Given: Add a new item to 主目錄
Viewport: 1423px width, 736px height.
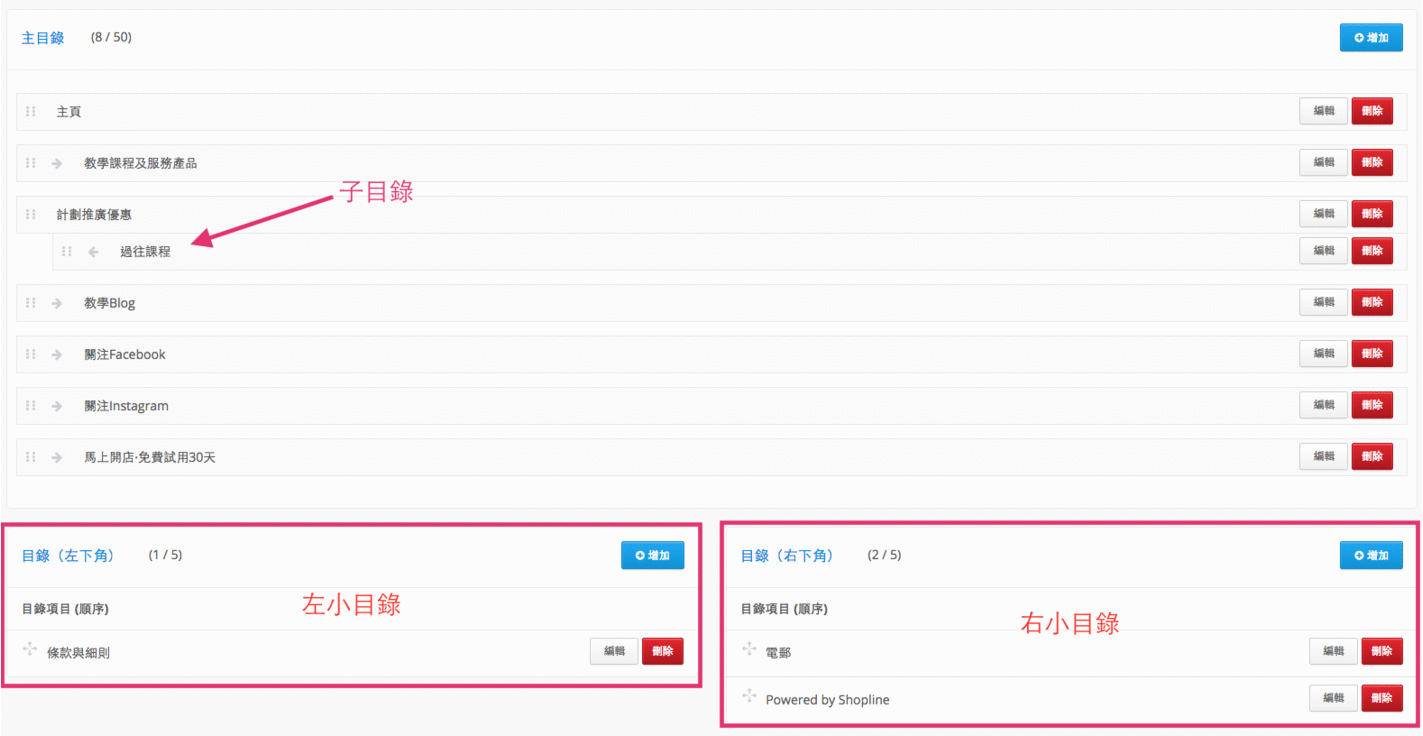Looking at the screenshot, I should (1371, 38).
